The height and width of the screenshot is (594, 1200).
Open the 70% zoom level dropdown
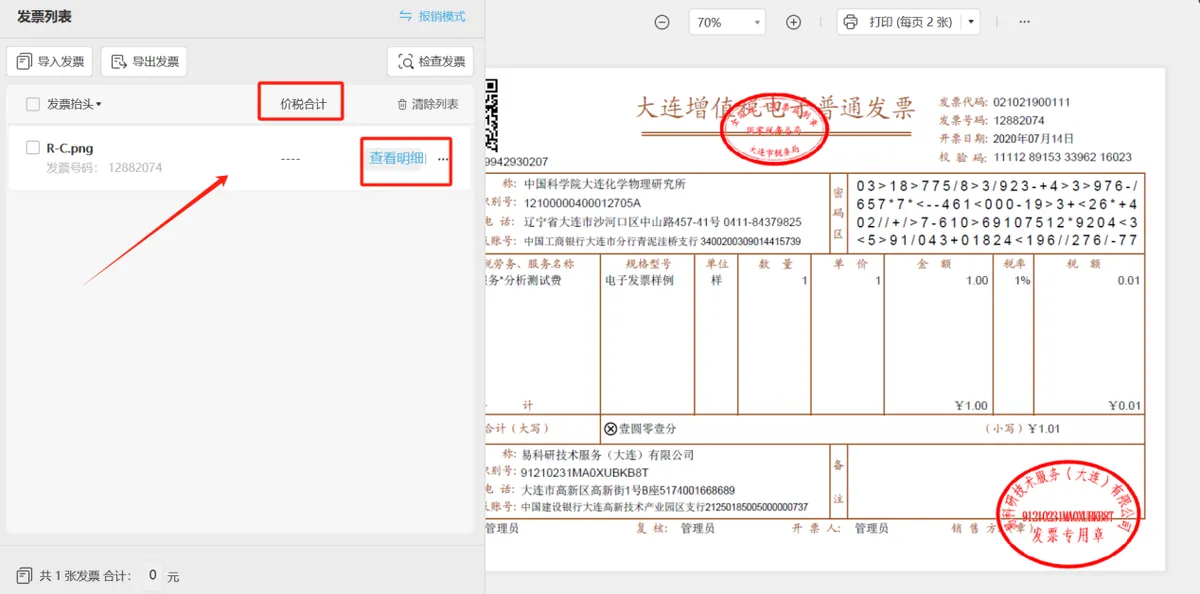(x=727, y=22)
